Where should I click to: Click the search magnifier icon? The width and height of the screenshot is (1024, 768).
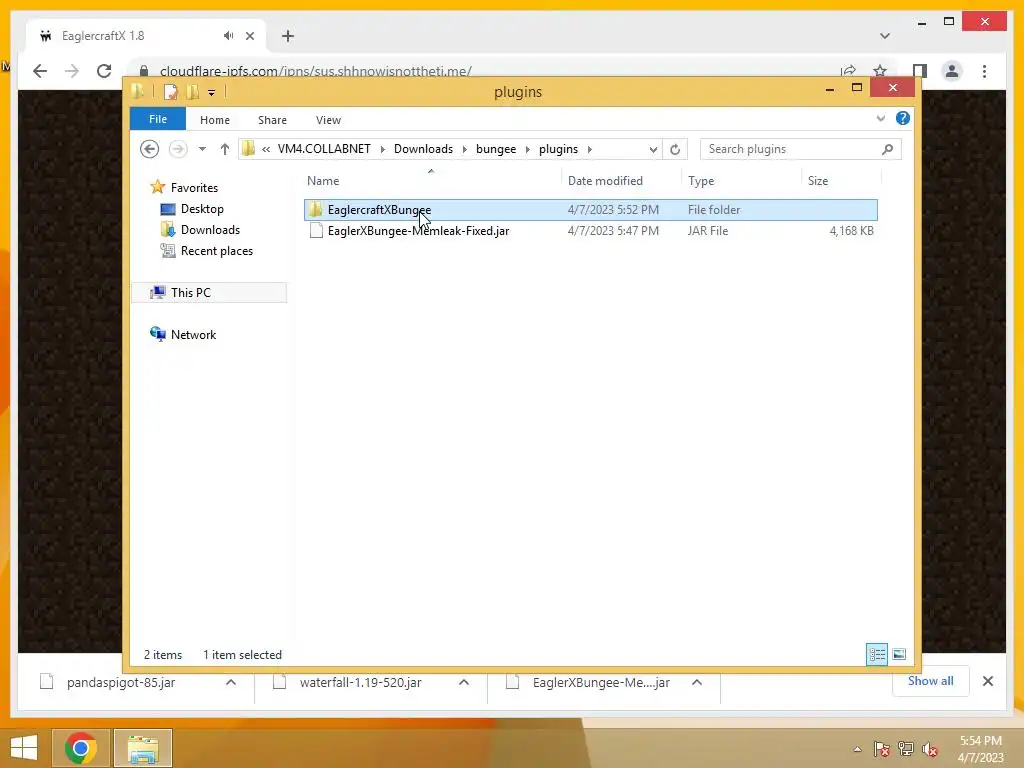887,149
